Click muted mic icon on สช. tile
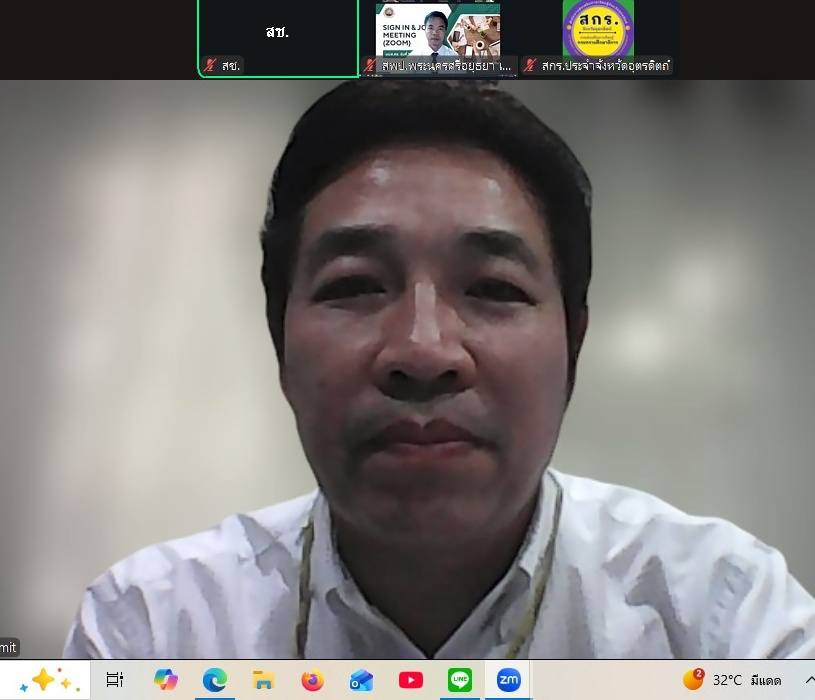This screenshot has width=815, height=700. (x=210, y=66)
